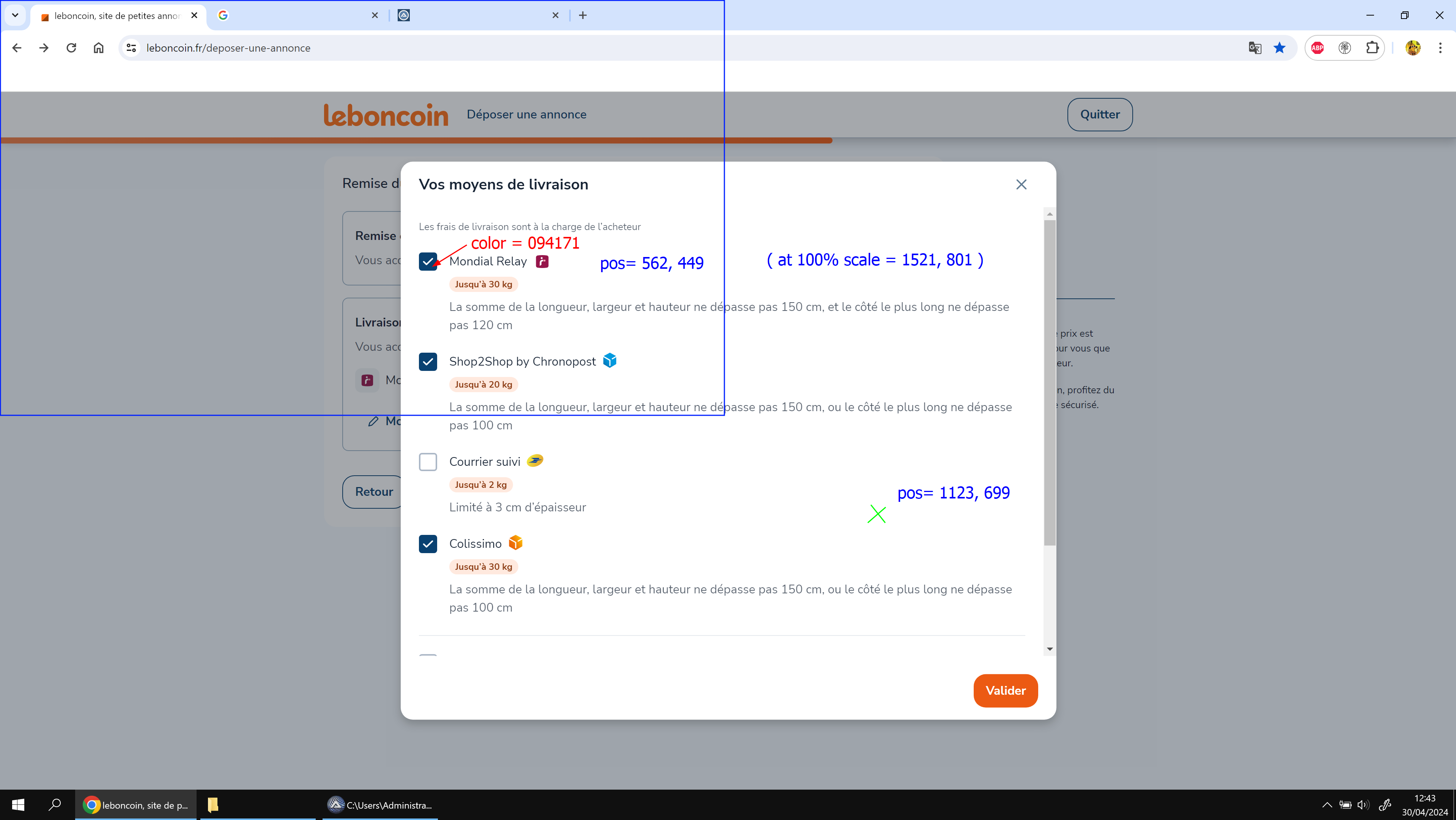1456x820 pixels.
Task: Open the C:\Users\Administra... taskbar app
Action: [380, 805]
